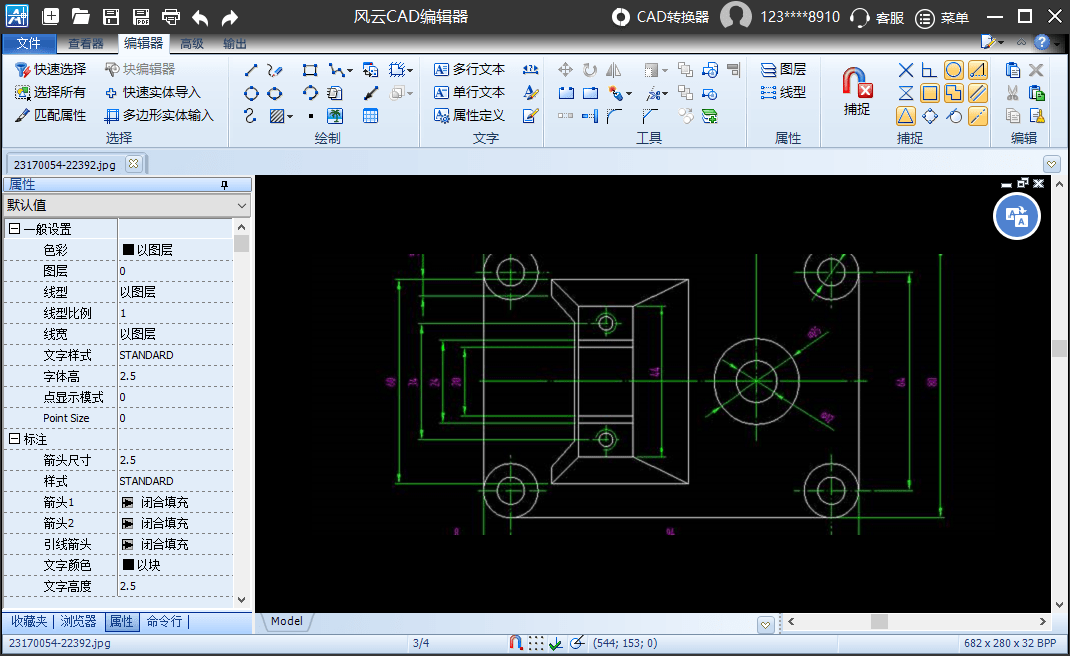The image size is (1070, 656).
Task: Click 快速选择 quick select button
Action: (x=51, y=70)
